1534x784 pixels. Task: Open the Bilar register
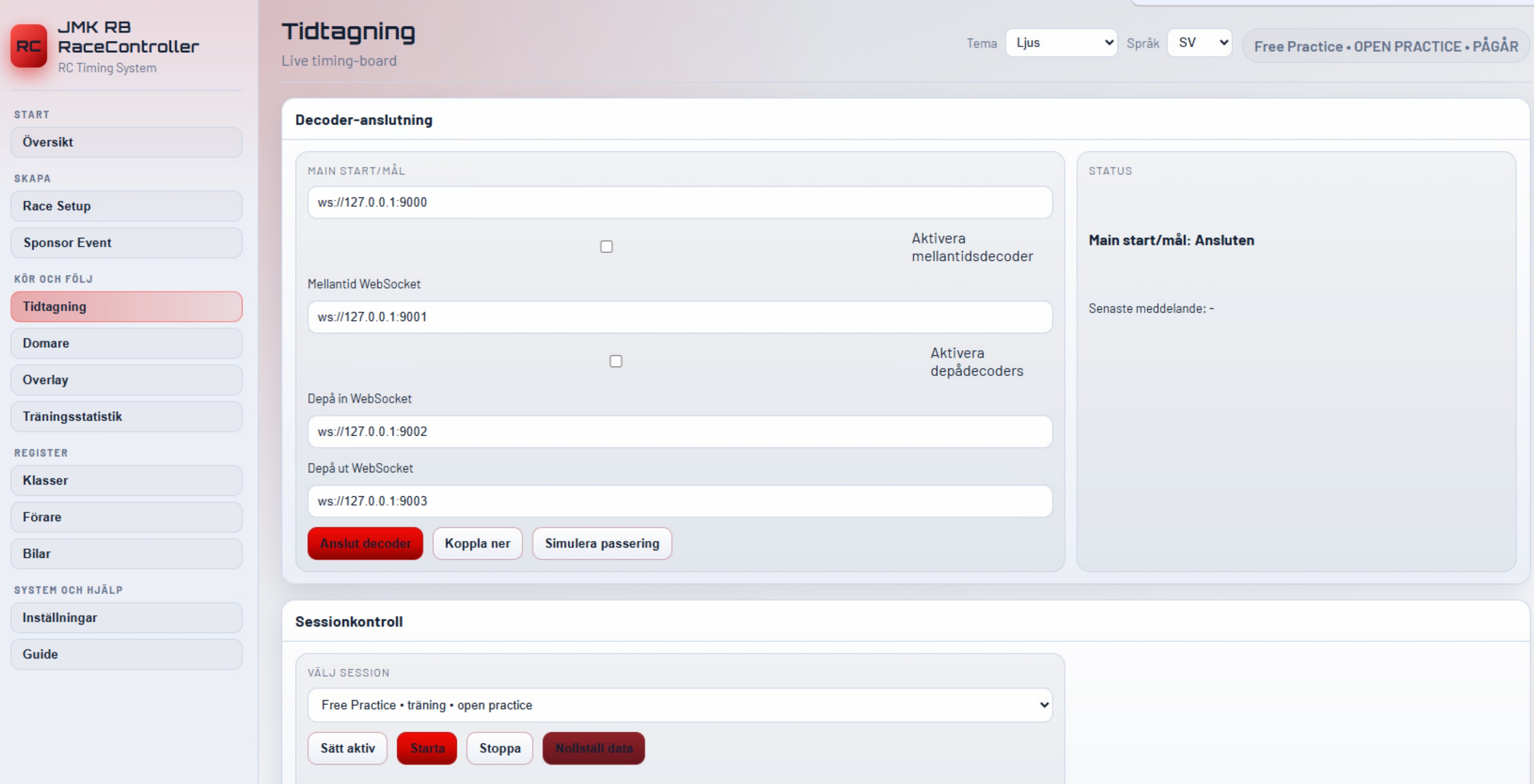[x=126, y=553]
